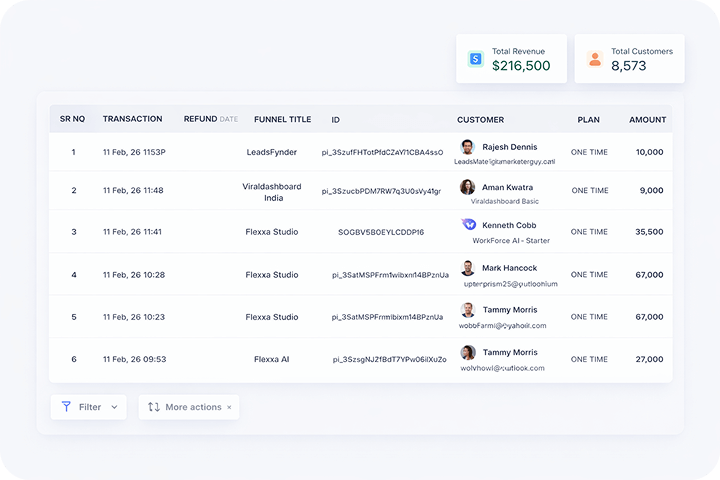Click the transaction ID SOGBV5BOEYLCDDP16
720x480 pixels.
tap(381, 232)
